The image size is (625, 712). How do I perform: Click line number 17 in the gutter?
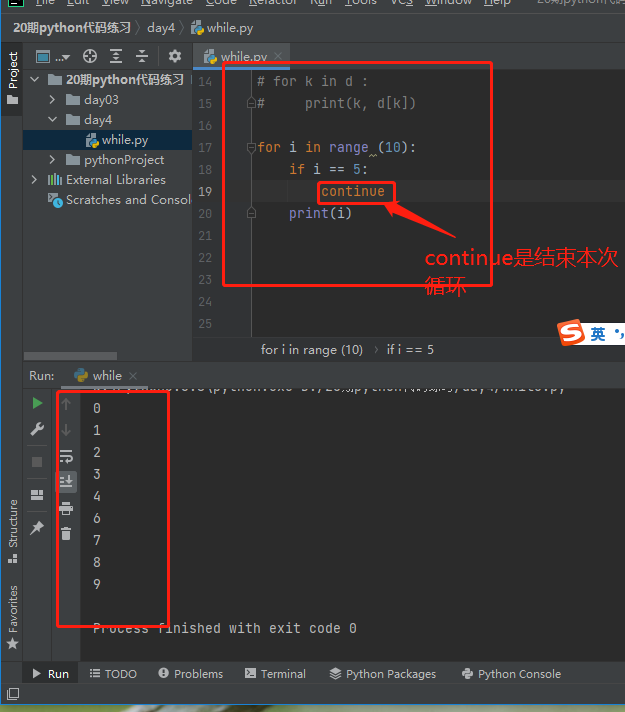coord(205,148)
